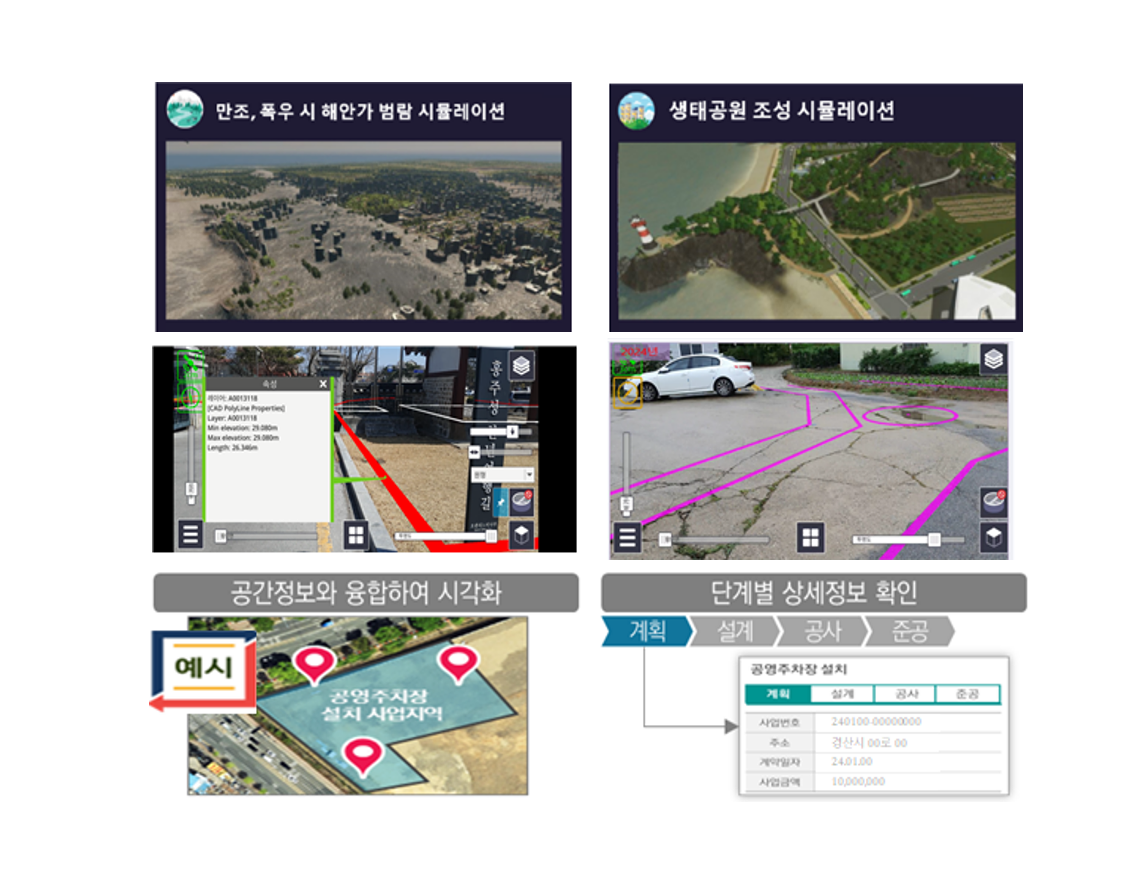Open the hamburger menu in the parking lot AR view

(x=627, y=538)
